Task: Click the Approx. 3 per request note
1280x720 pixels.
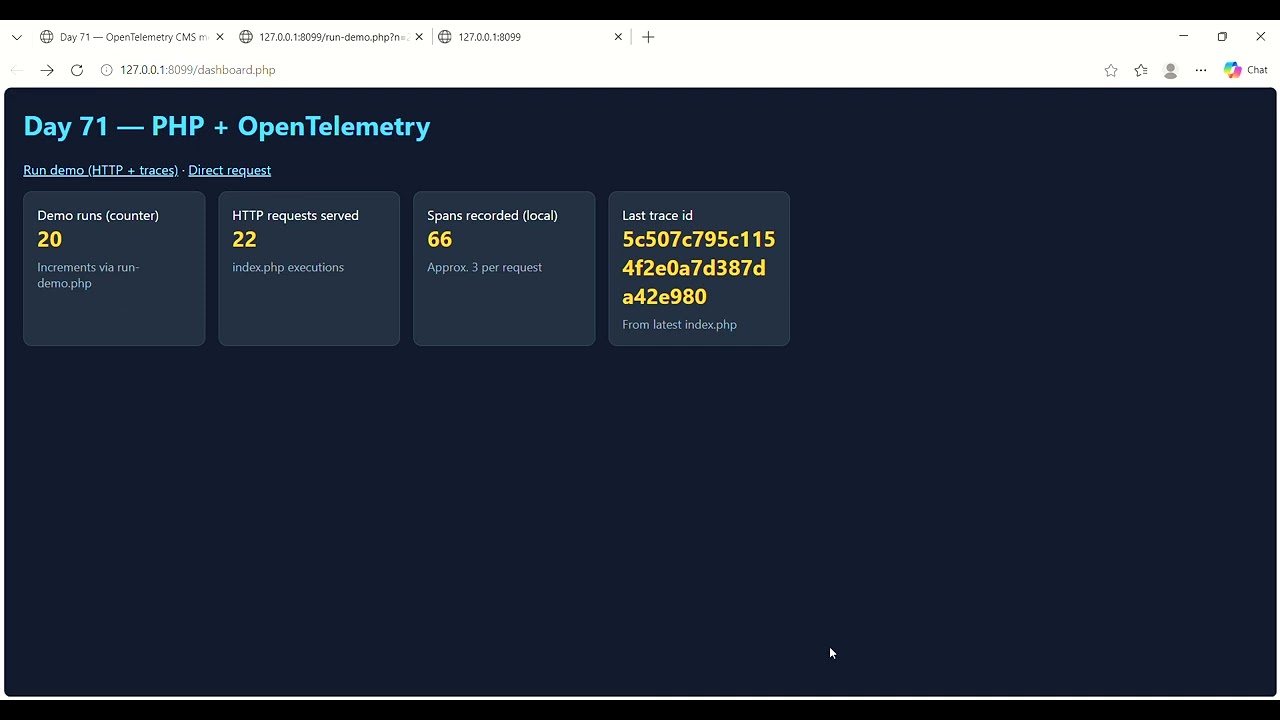Action: (x=485, y=267)
